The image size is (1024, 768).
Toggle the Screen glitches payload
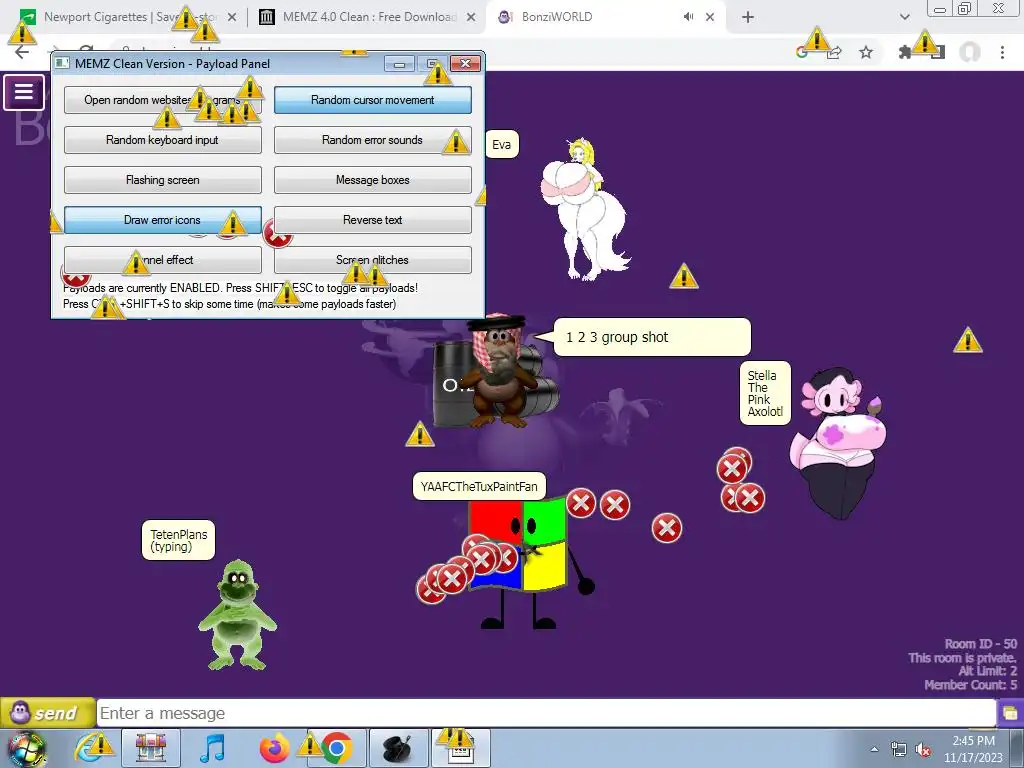click(372, 260)
